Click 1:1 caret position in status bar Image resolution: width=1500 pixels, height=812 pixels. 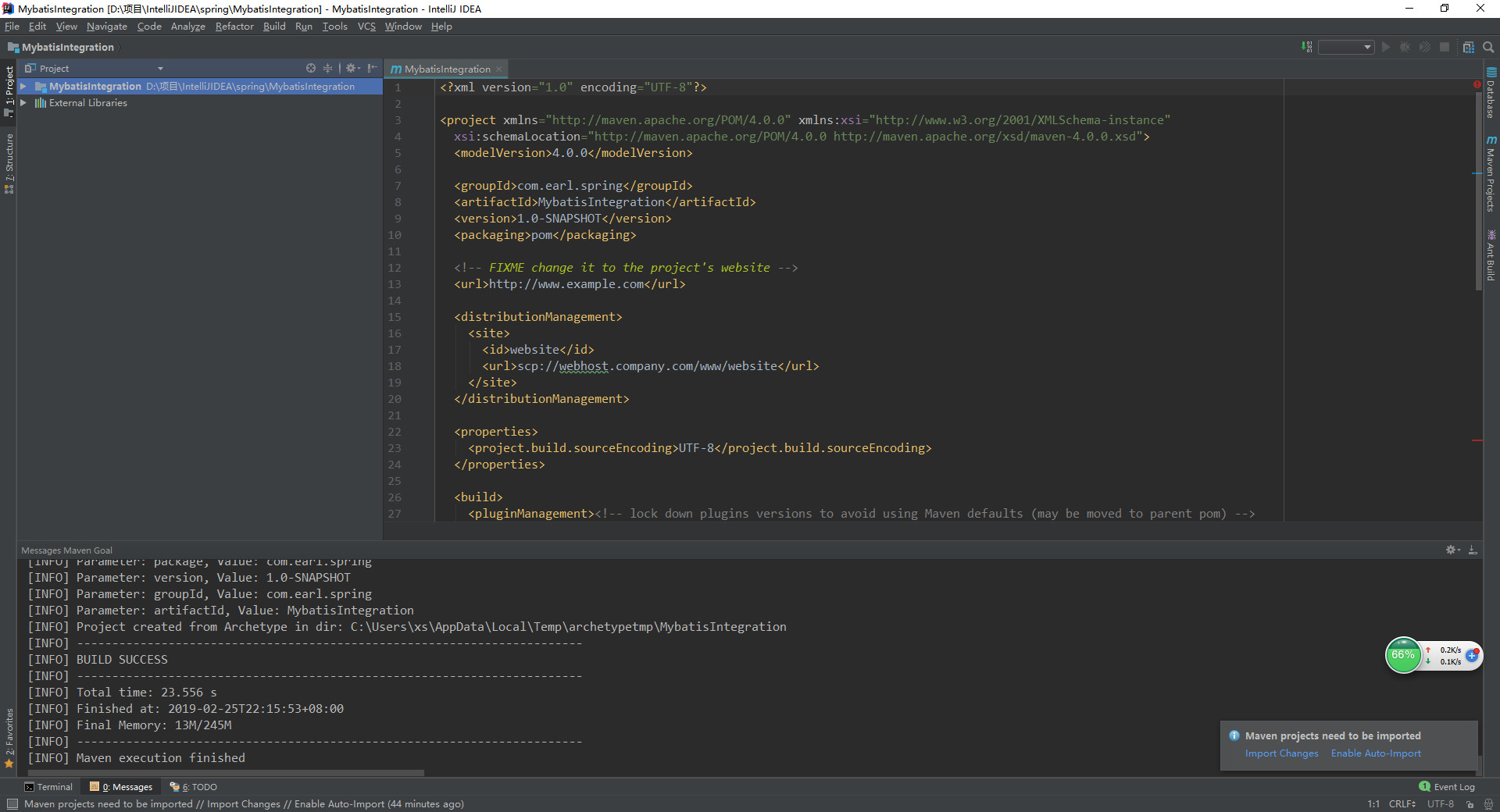pos(1373,803)
